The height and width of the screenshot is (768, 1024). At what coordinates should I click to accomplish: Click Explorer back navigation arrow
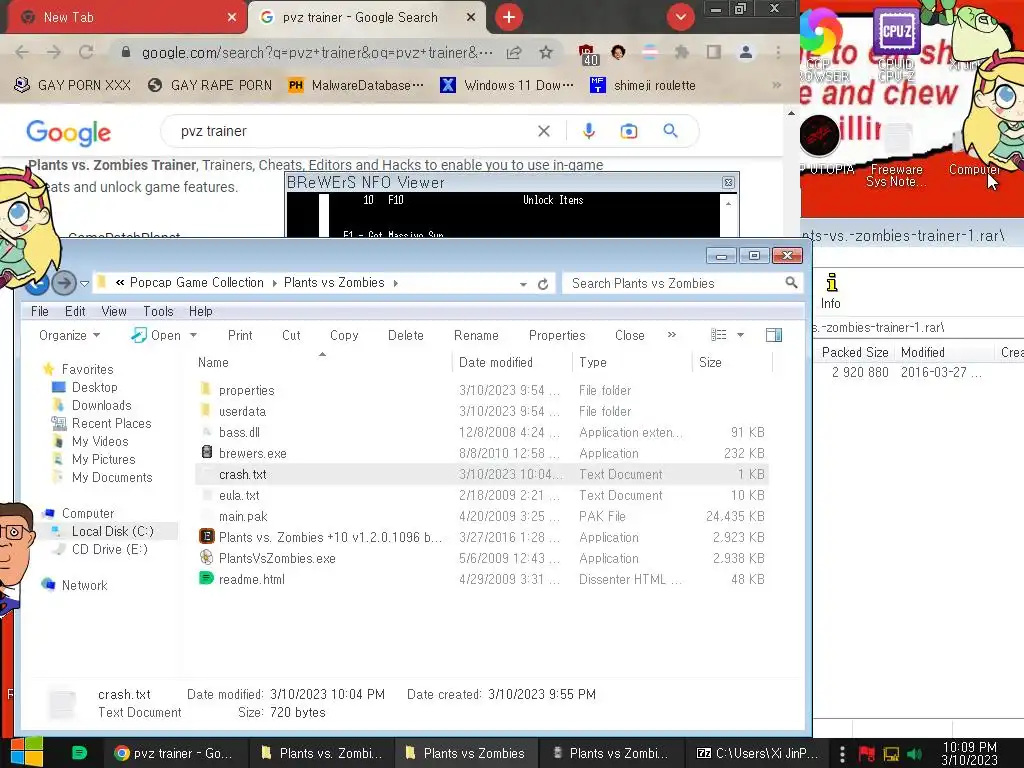37,283
